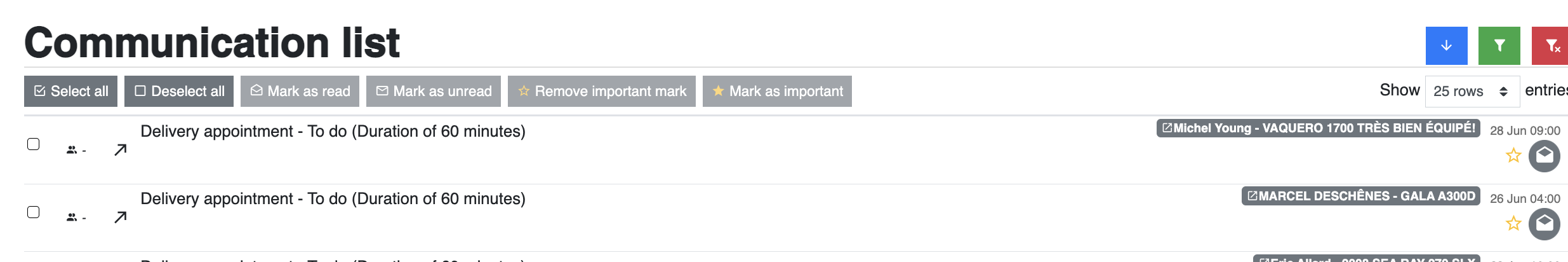Click the outgoing arrow icon in first row

coord(120,150)
